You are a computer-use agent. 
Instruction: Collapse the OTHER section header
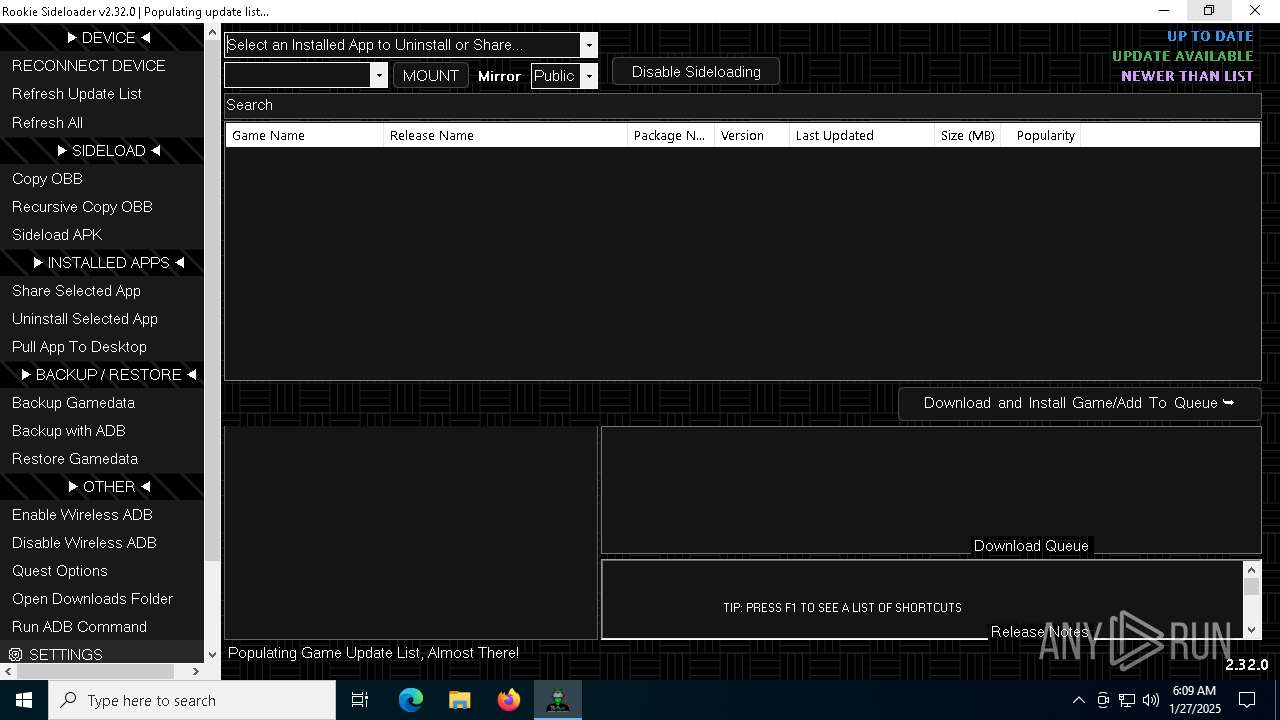click(108, 486)
